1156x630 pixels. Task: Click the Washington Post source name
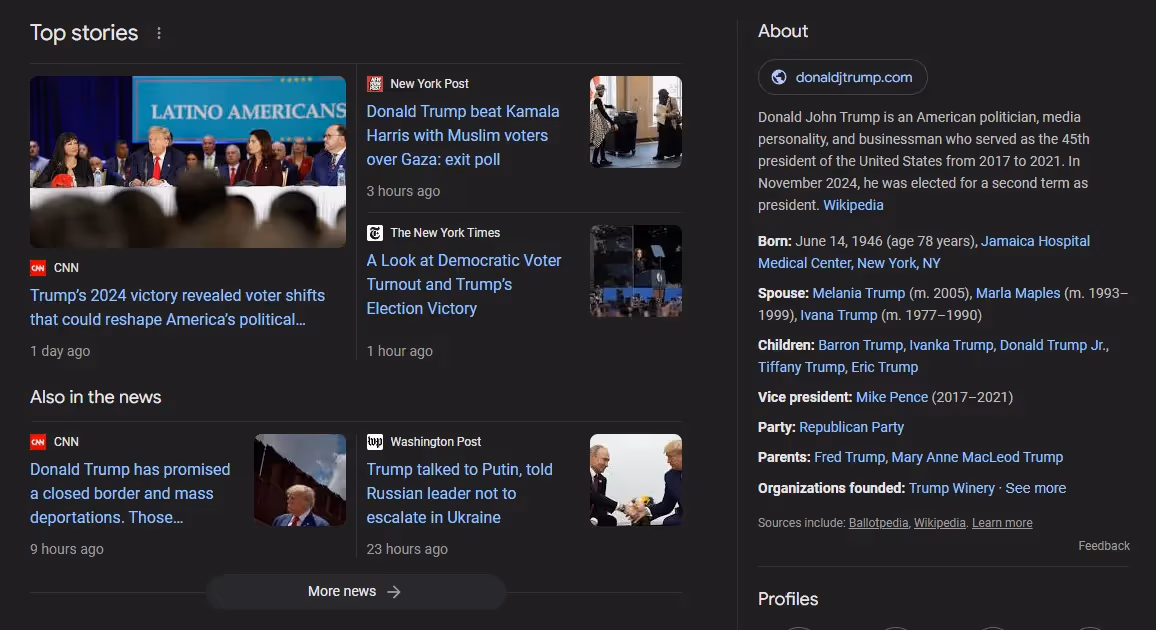click(x=436, y=442)
